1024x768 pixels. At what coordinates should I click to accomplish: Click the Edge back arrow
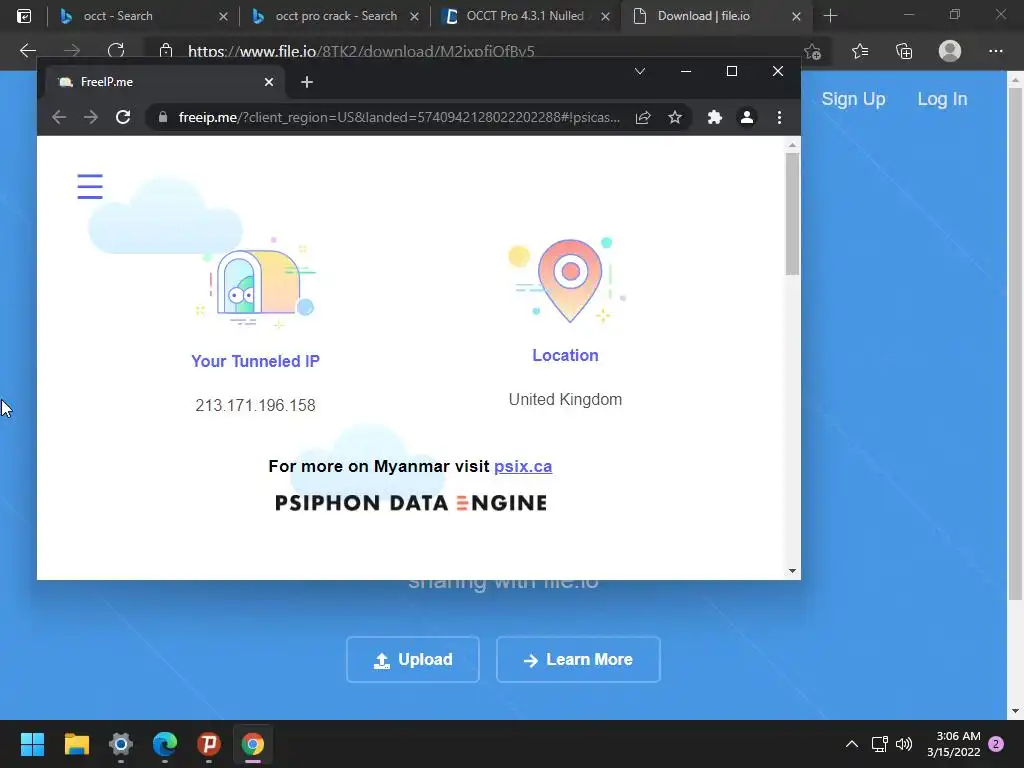click(x=27, y=50)
